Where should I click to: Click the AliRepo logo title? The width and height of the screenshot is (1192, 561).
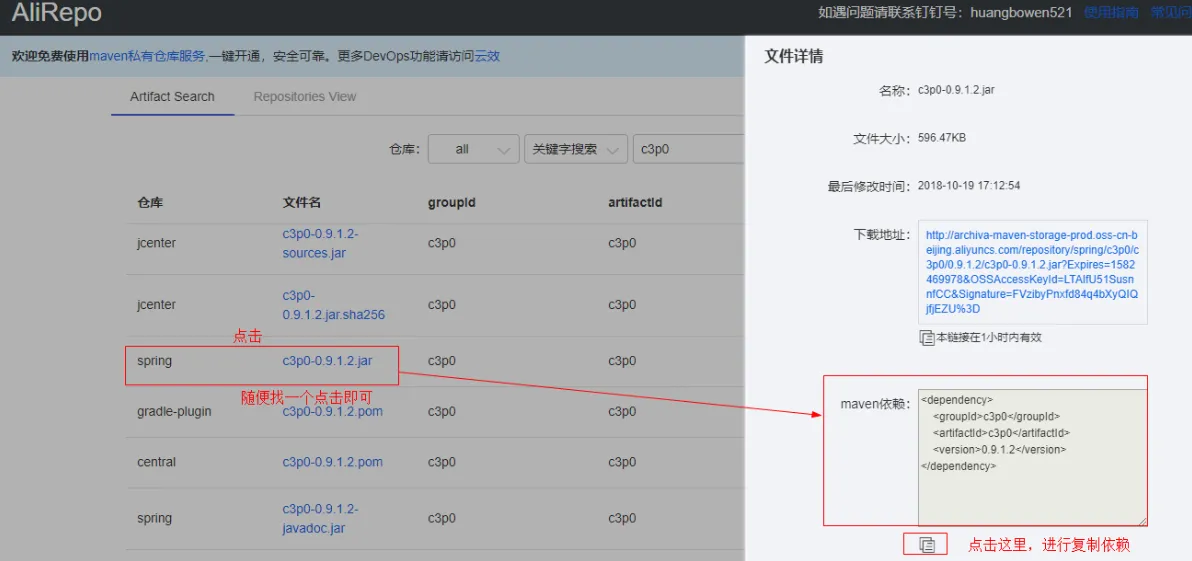click(x=56, y=13)
